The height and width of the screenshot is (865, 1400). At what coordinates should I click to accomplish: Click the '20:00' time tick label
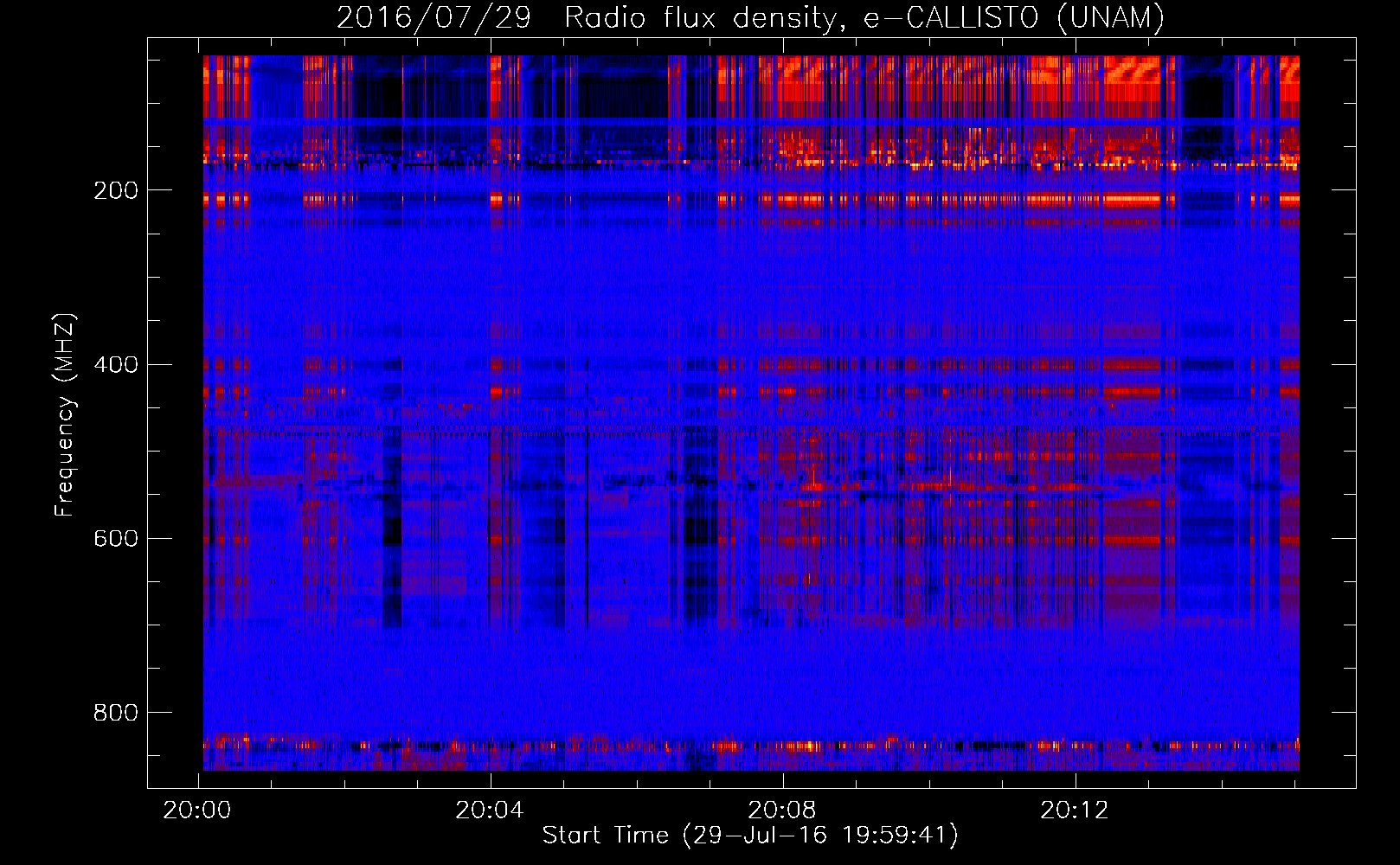(197, 811)
